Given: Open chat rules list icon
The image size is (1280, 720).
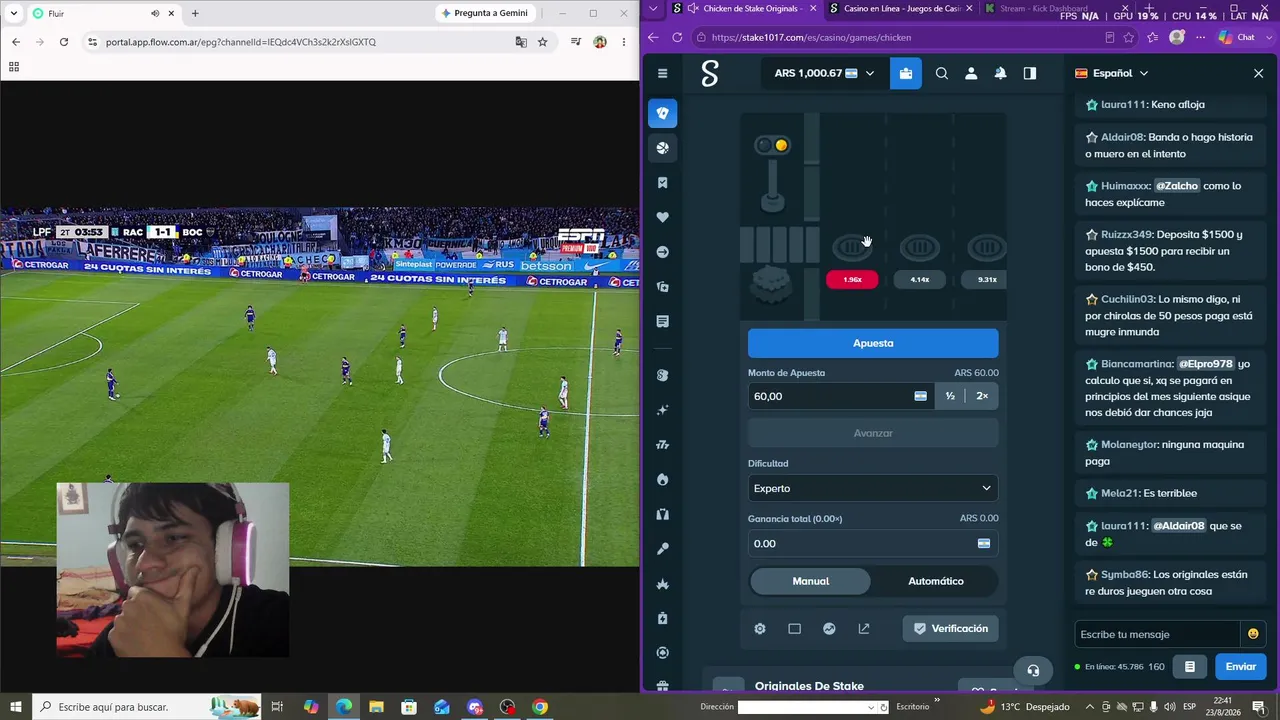Looking at the screenshot, I should click(x=1190, y=666).
